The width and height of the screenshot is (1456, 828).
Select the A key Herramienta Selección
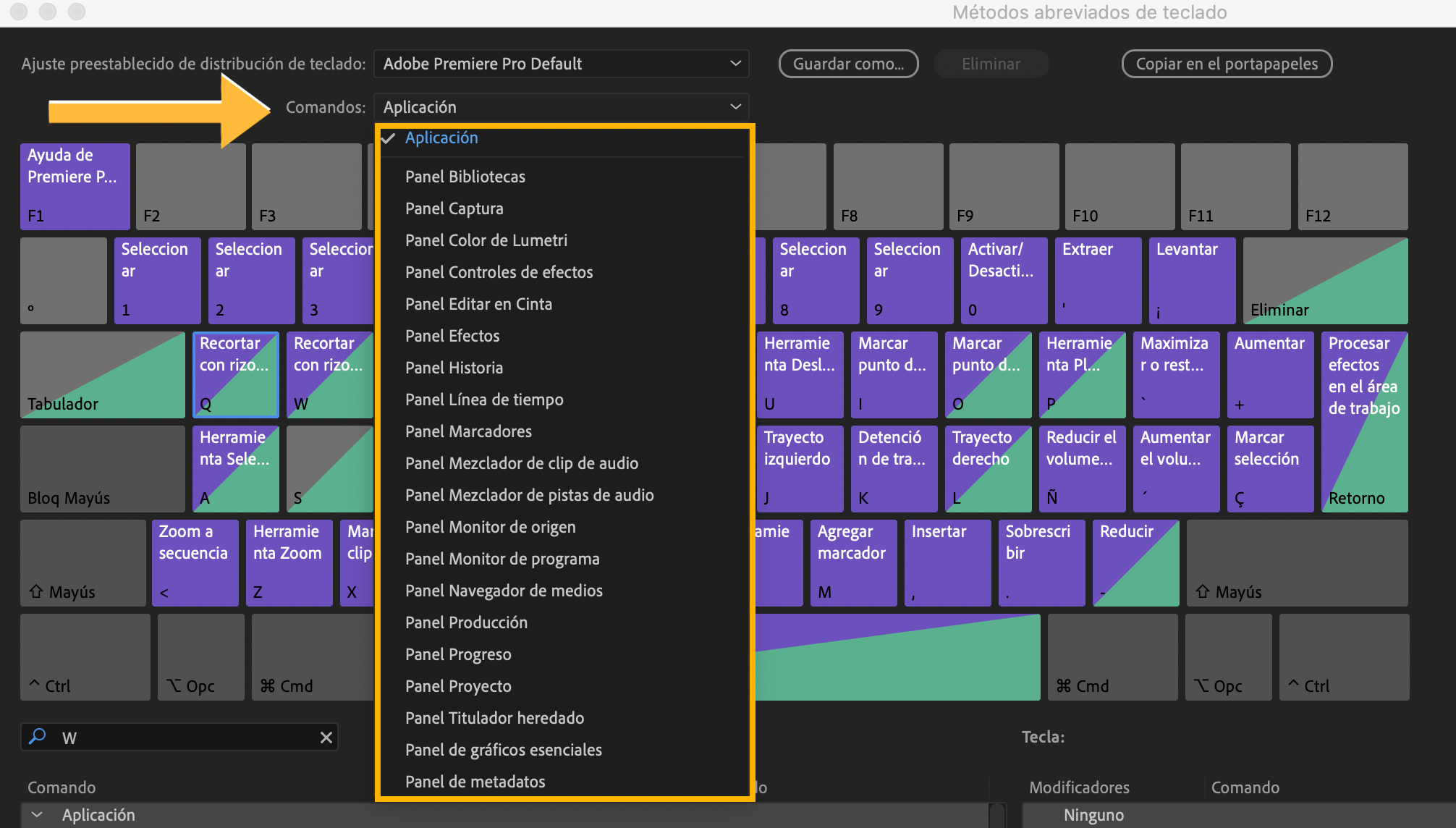236,469
